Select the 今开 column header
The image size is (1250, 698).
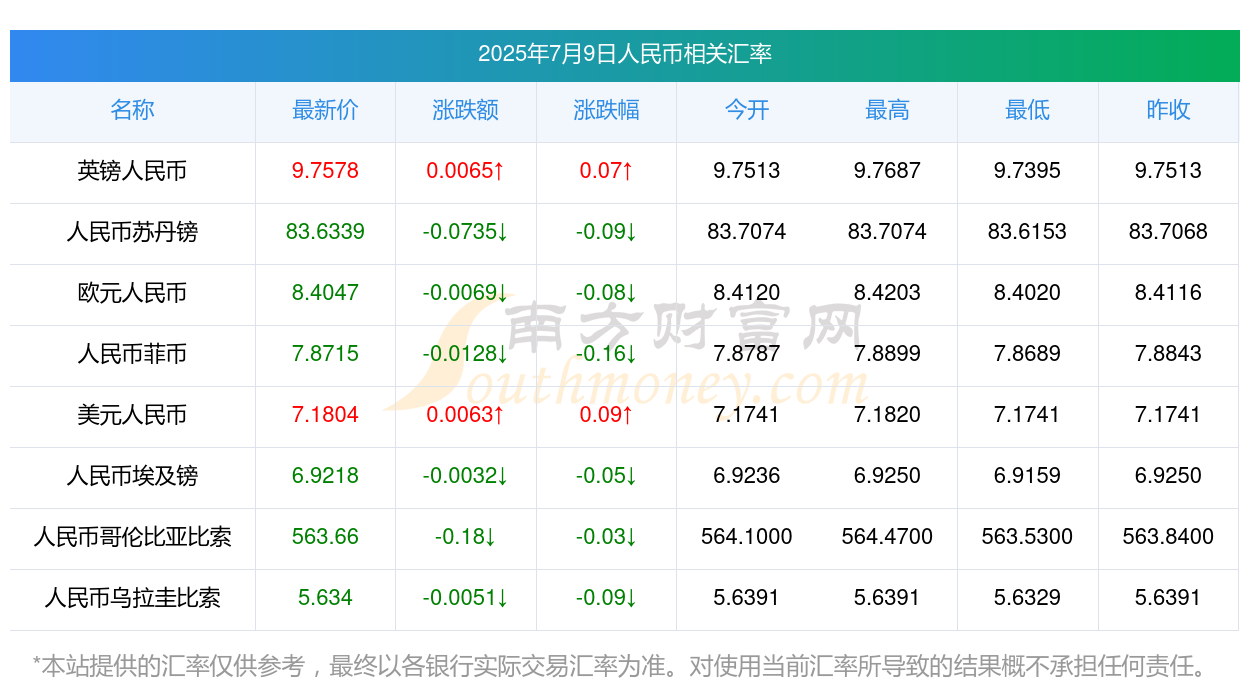[747, 110]
